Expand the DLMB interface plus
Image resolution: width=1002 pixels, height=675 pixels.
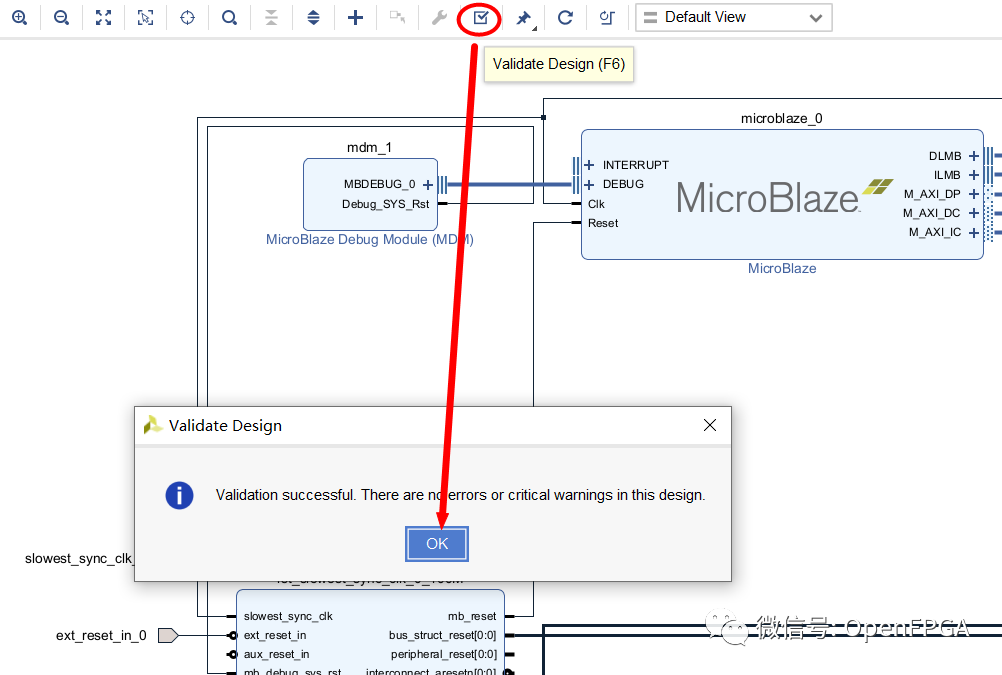(973, 156)
